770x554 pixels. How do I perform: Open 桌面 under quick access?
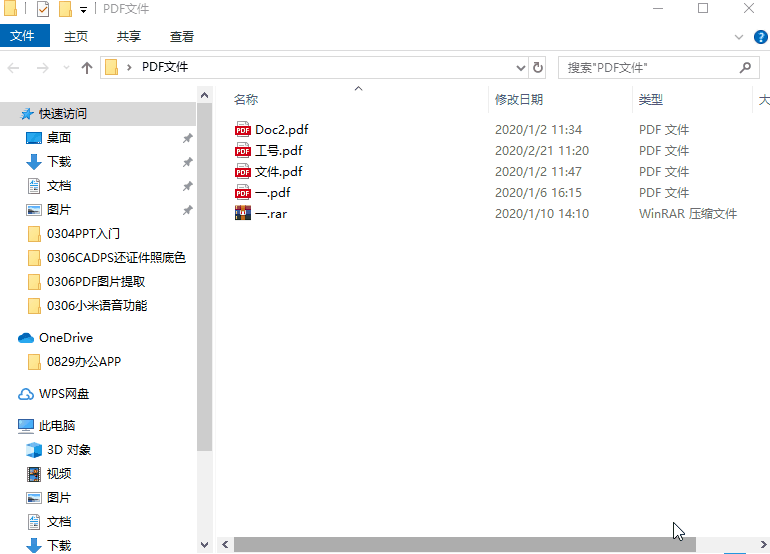(x=59, y=138)
